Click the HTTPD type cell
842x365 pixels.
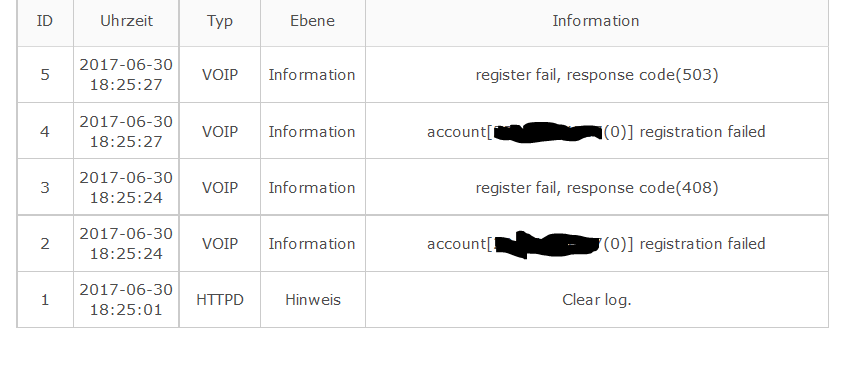(220, 300)
